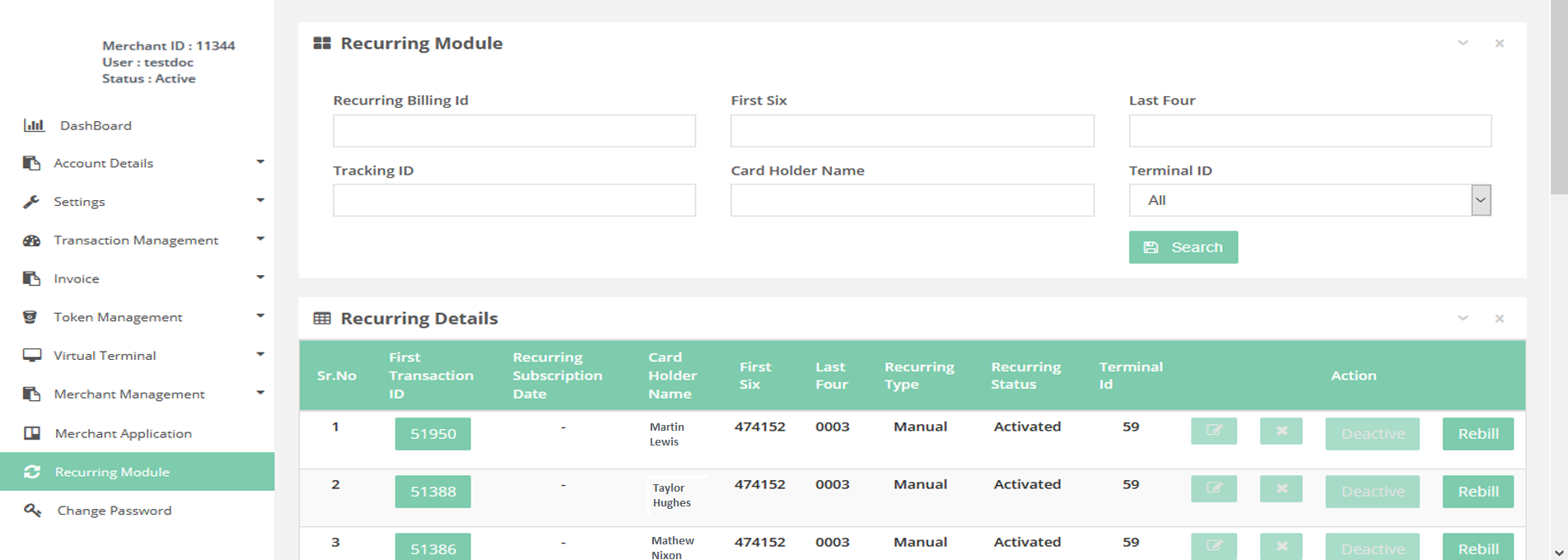Open transaction ID 51388
Viewport: 1568px width, 560px height.
432,492
